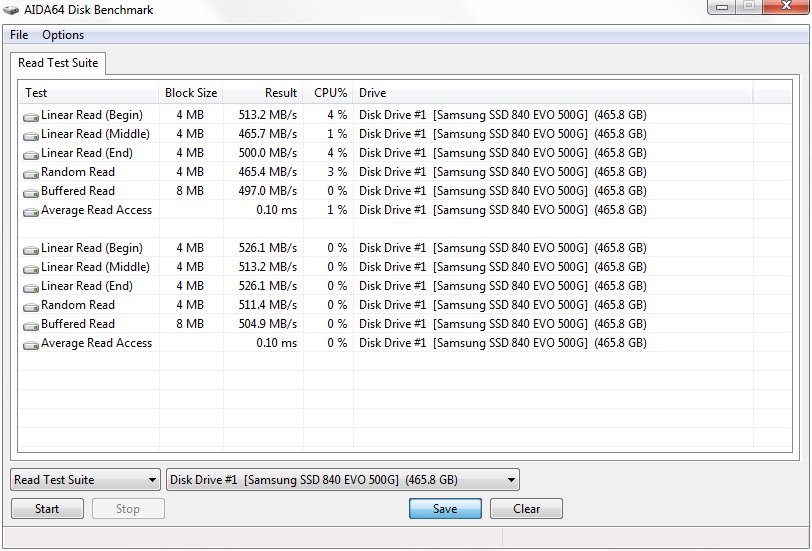Click the 0.10 ms result with 1 % CPU
The width and height of the screenshot is (812, 551).
(277, 210)
